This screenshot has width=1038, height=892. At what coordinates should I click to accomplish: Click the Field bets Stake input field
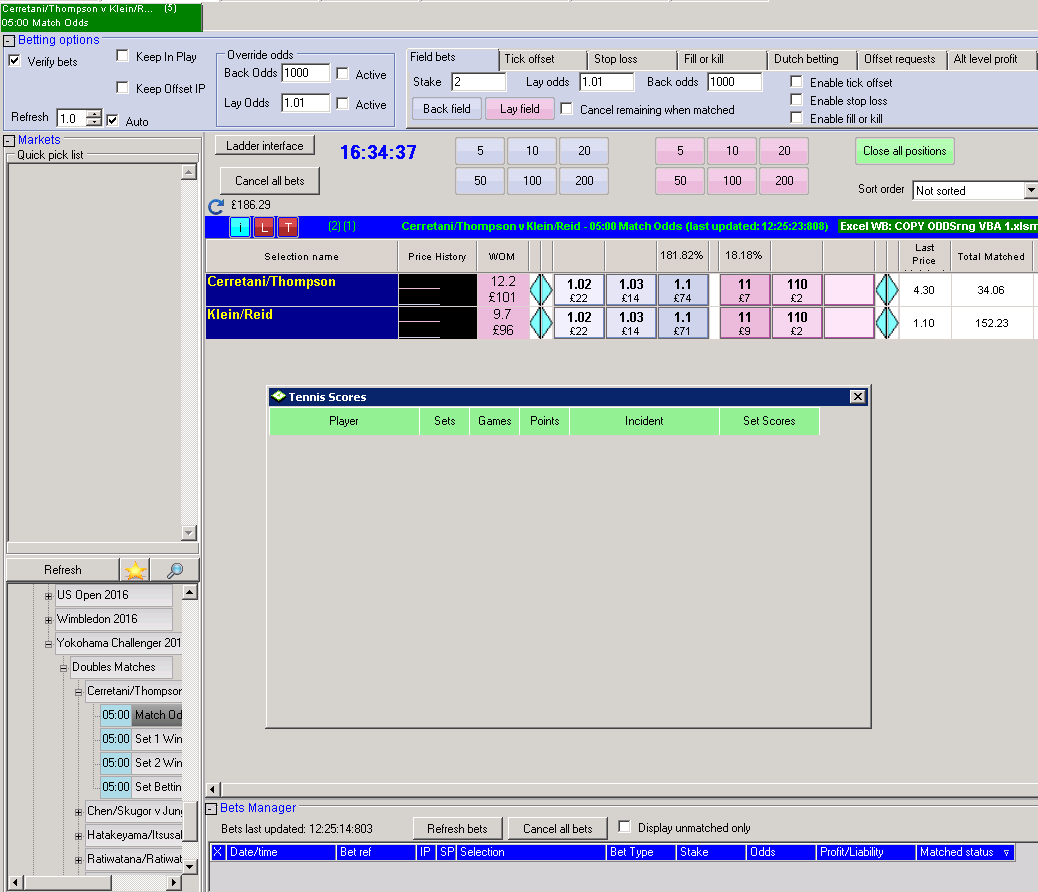pyautogui.click(x=479, y=82)
